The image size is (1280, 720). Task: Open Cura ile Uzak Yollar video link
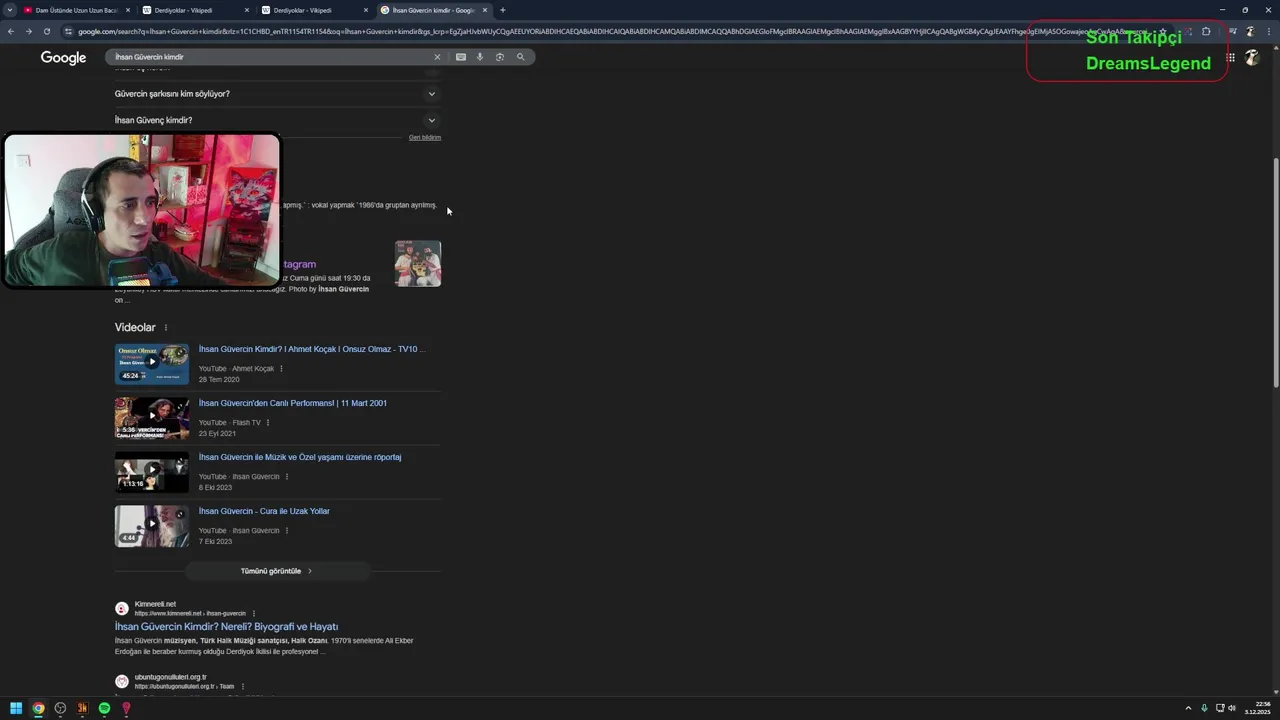coord(264,511)
